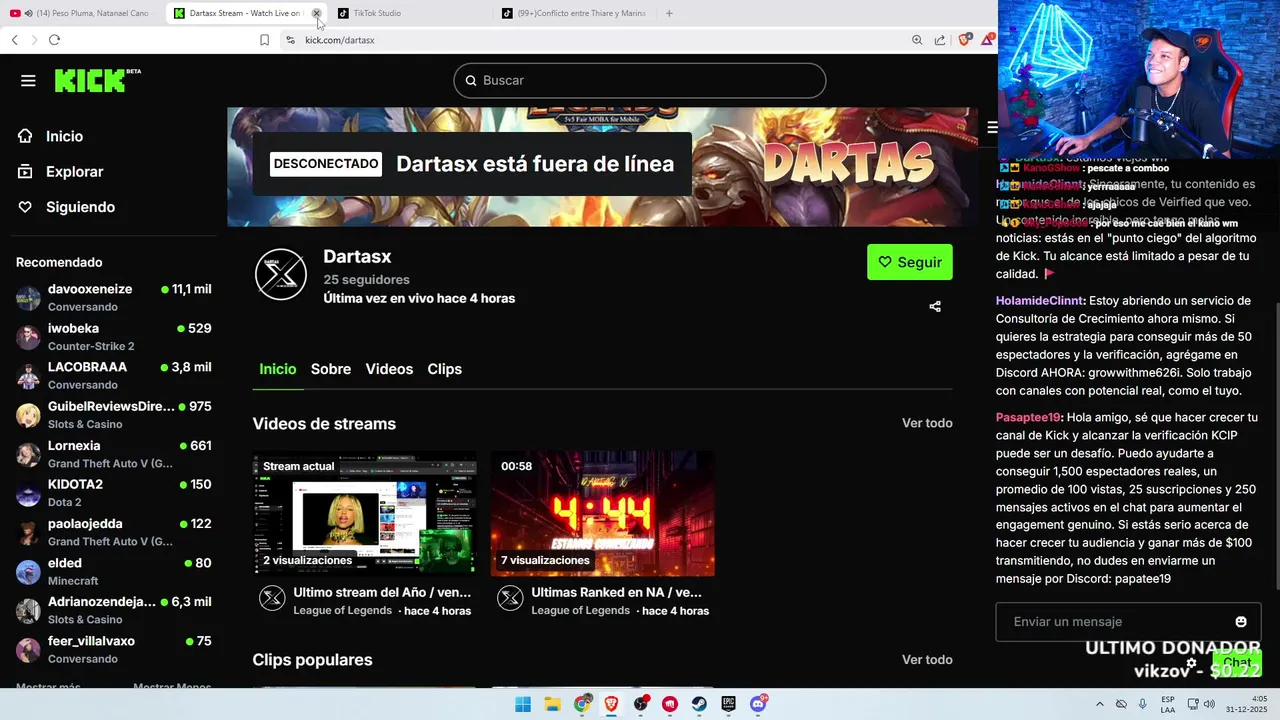Open the Clips channel tab

pyautogui.click(x=445, y=369)
